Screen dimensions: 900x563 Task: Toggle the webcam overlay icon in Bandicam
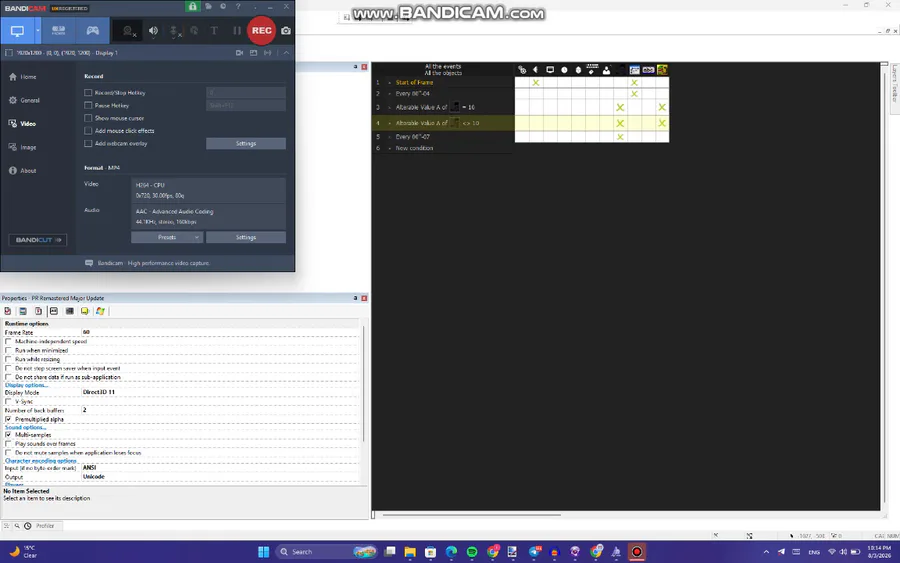pyautogui.click(x=129, y=31)
